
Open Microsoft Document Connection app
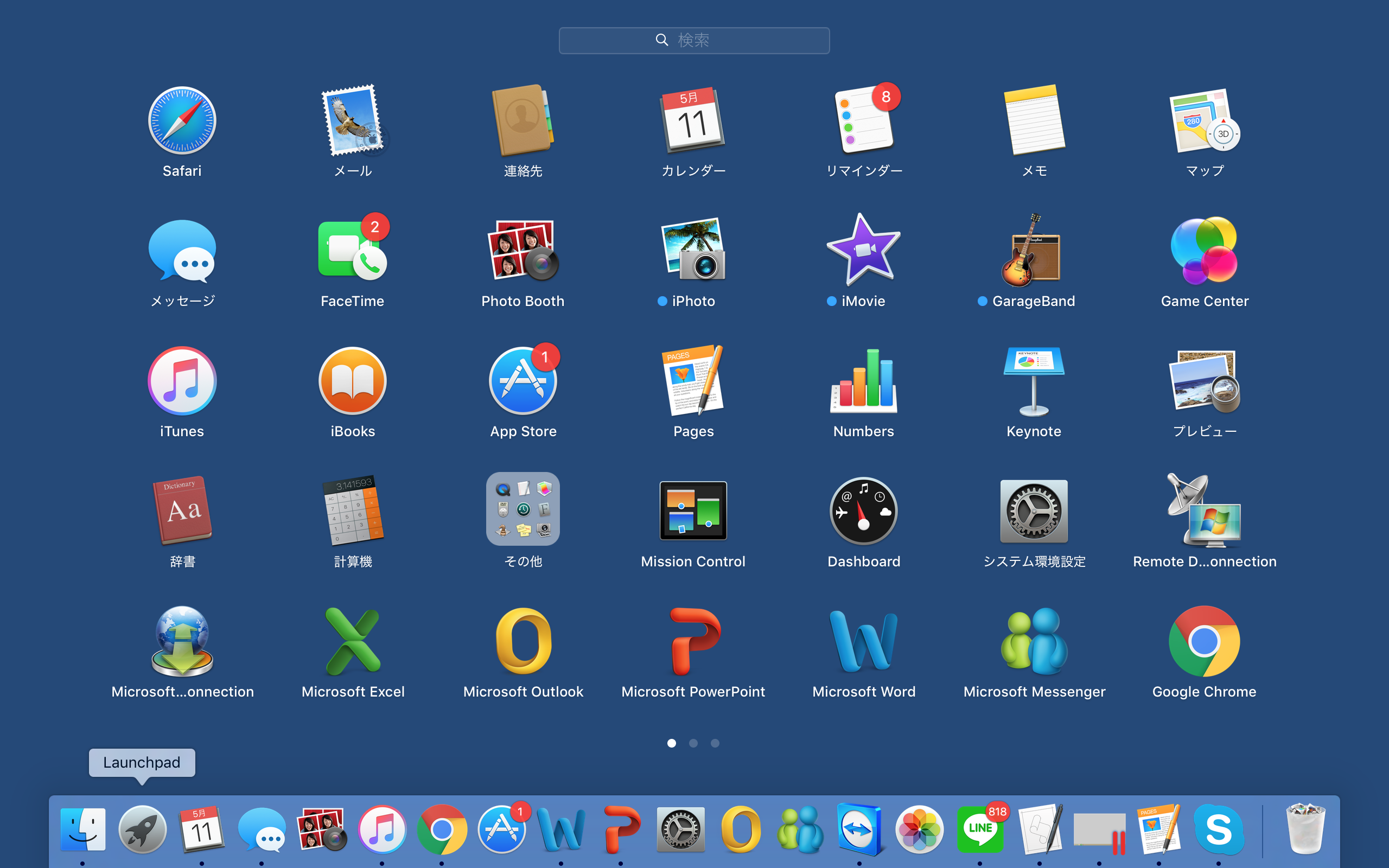[x=182, y=641]
